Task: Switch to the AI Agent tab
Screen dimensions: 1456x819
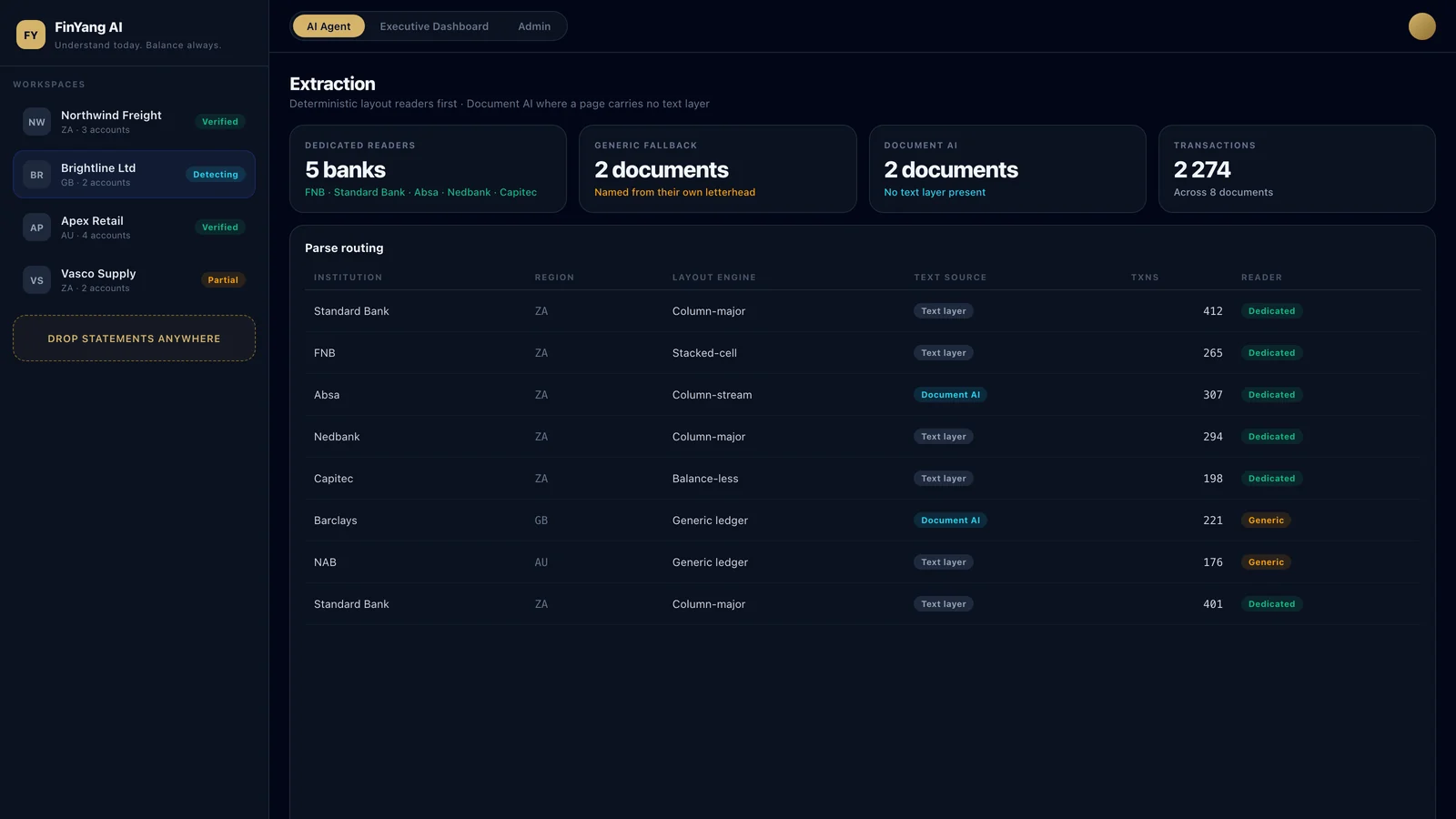Action: point(329,26)
